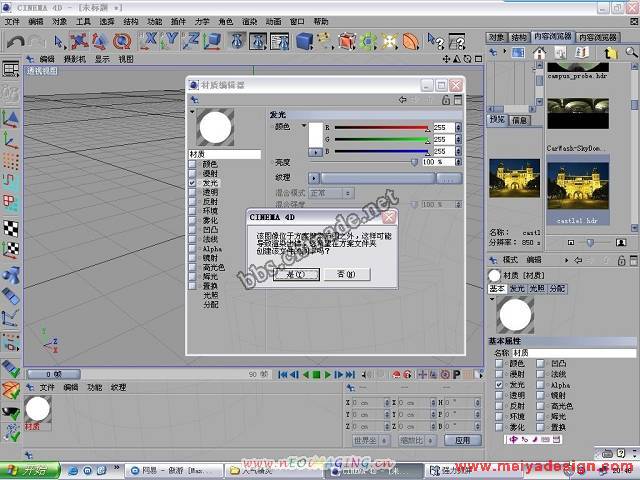This screenshot has height=480, width=640.
Task: Click the green array modeling icon
Action: click(x=368, y=42)
